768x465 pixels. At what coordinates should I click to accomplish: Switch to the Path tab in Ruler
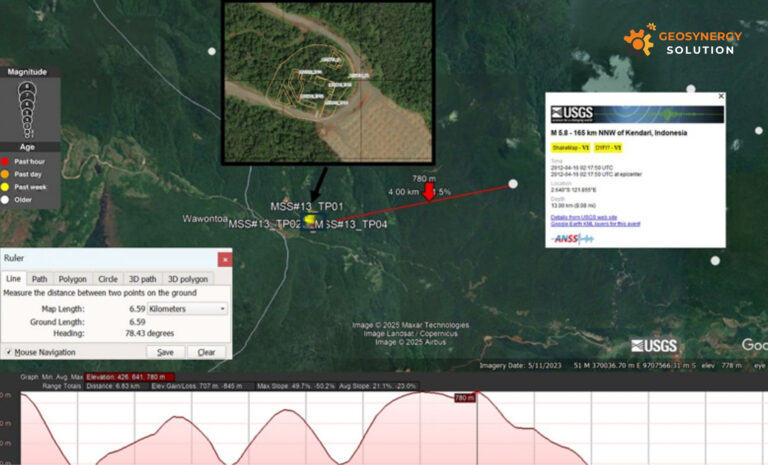click(39, 279)
